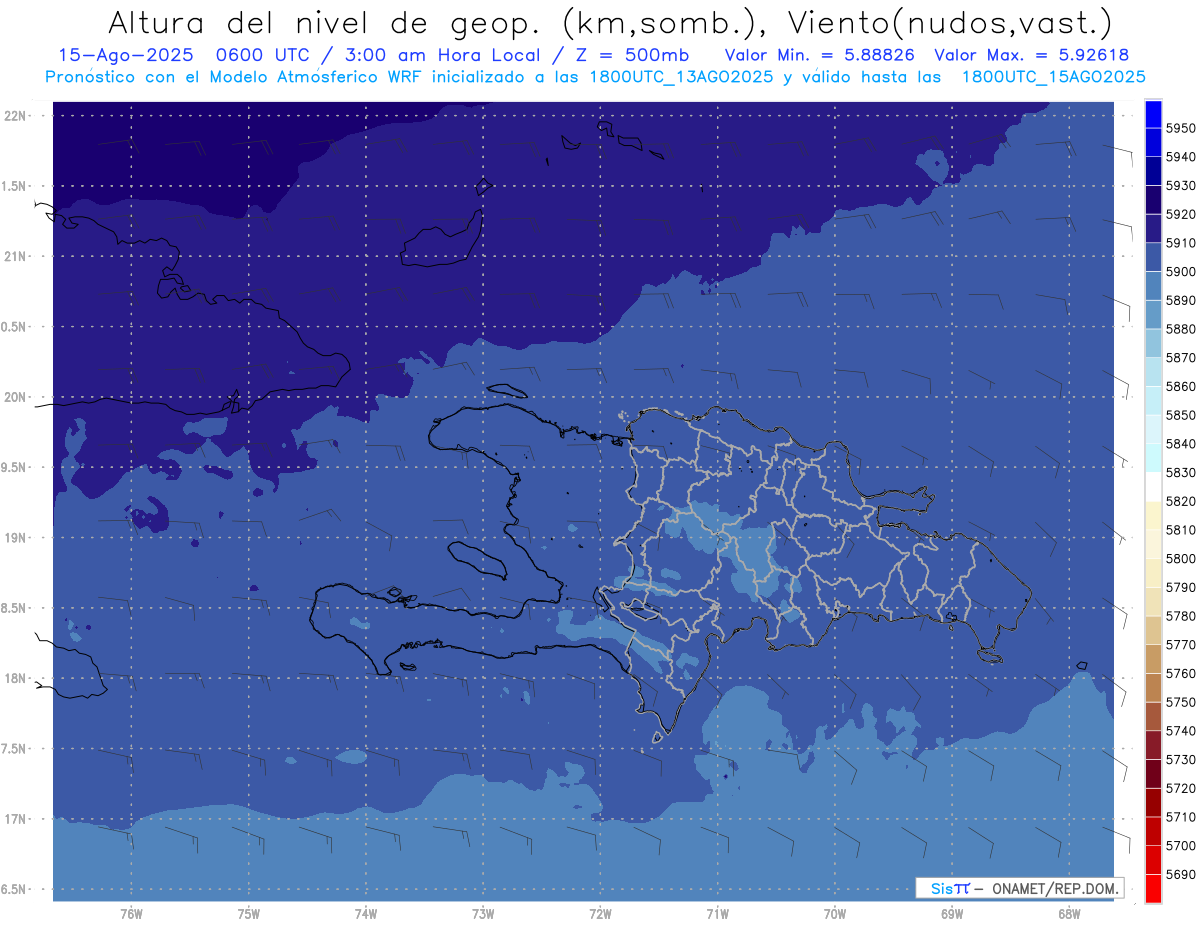Select the 20N latitude label
Viewport: 1200px width, 927px height.
[x=17, y=397]
